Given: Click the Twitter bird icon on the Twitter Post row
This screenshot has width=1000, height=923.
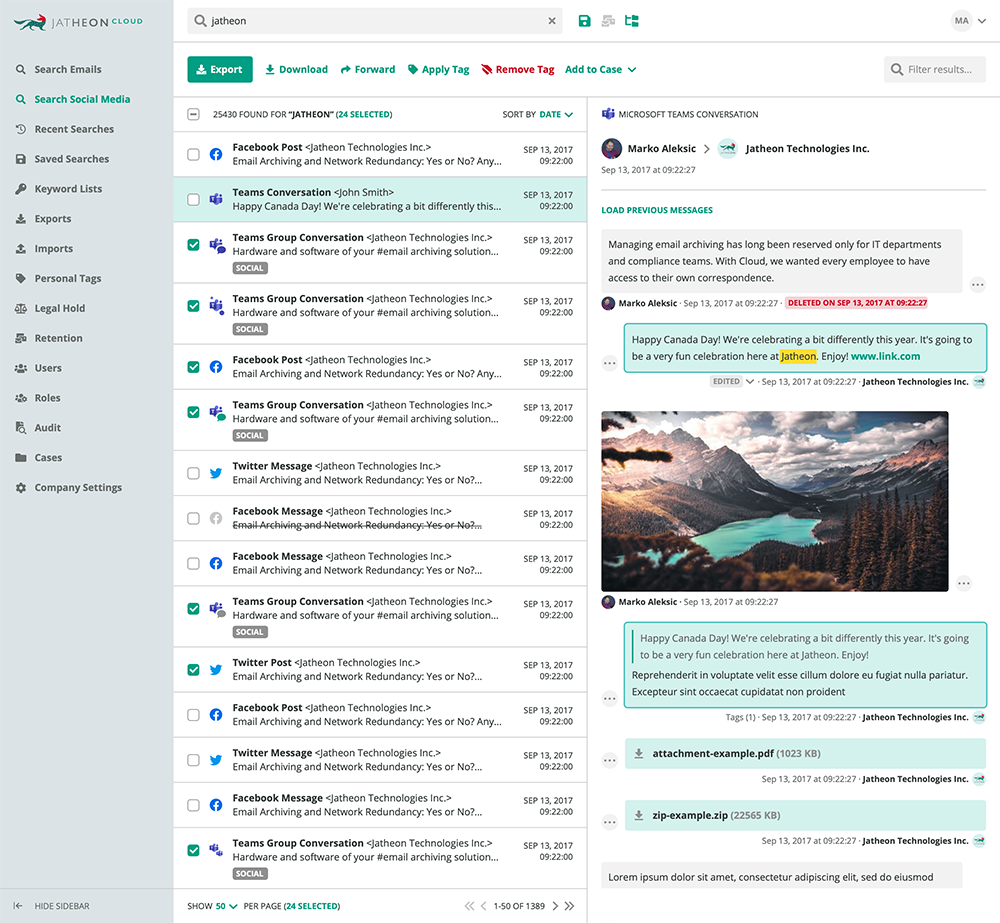Looking at the screenshot, I should coord(216,670).
